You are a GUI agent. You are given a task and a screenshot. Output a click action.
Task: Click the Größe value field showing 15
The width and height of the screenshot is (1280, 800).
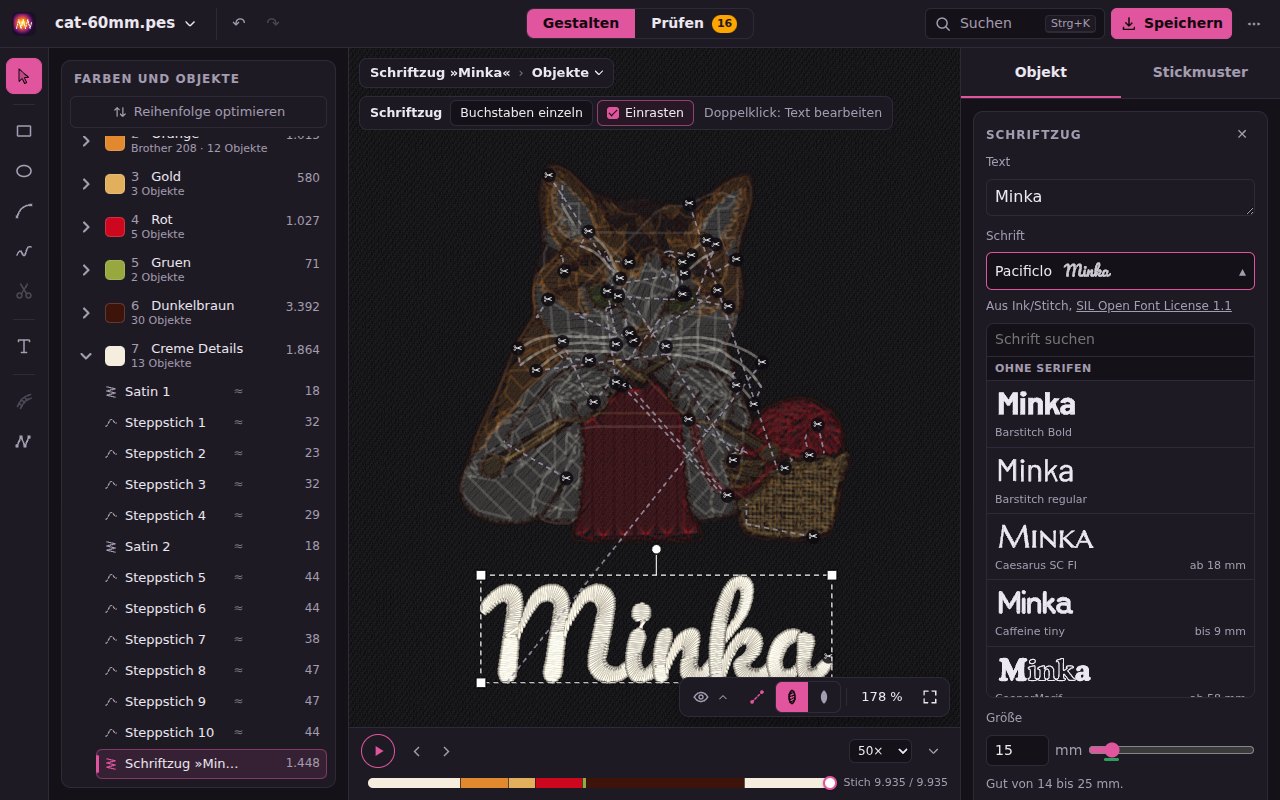[1017, 750]
